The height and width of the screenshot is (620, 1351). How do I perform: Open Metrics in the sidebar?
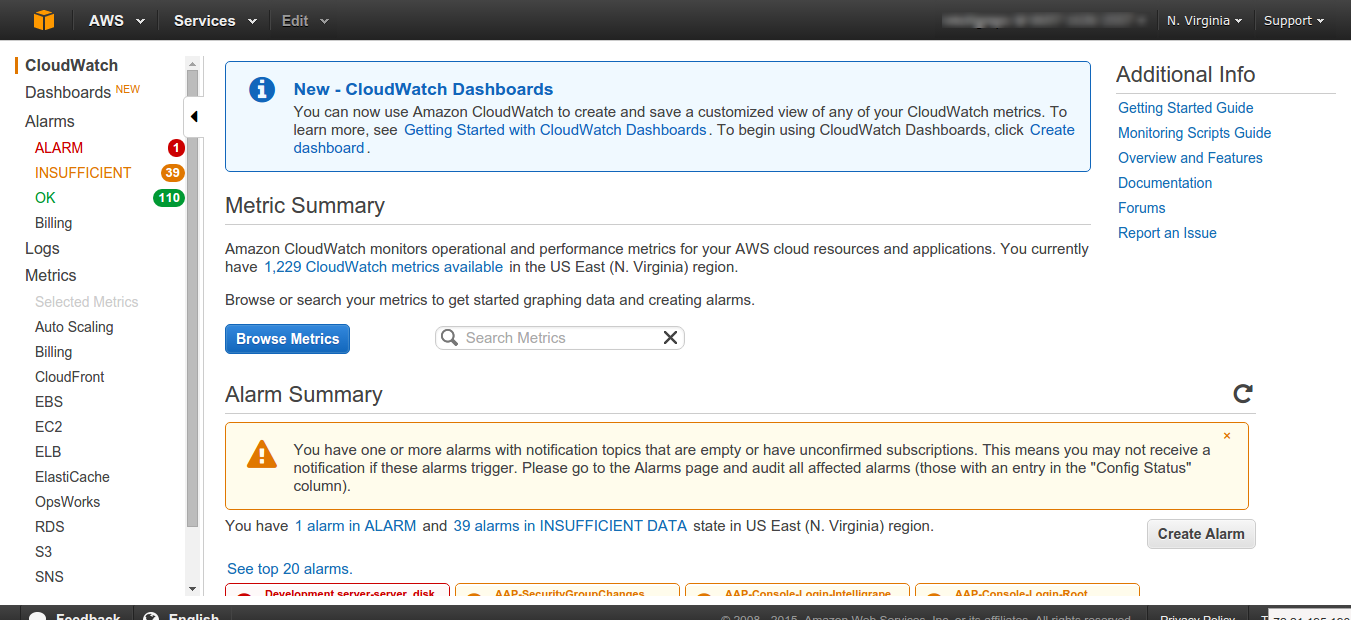pyautogui.click(x=51, y=275)
